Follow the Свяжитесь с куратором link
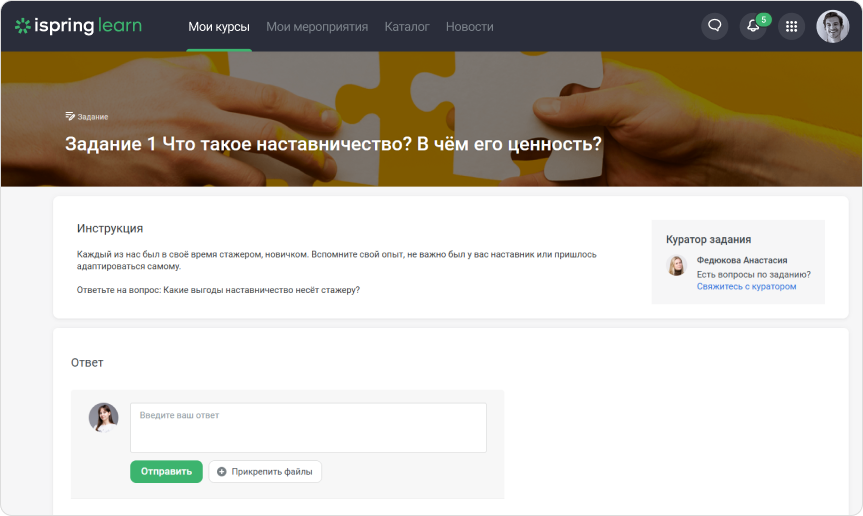 point(746,286)
